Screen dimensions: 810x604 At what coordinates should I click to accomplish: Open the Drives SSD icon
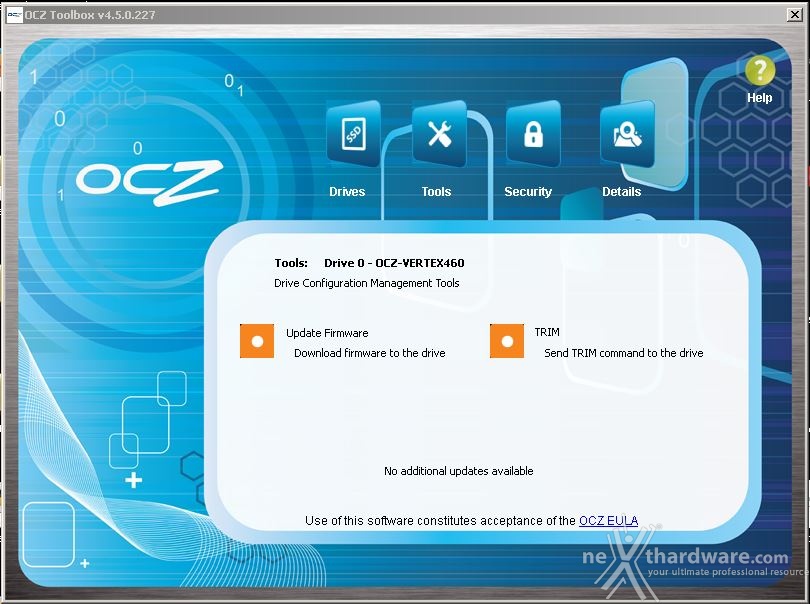[x=353, y=134]
